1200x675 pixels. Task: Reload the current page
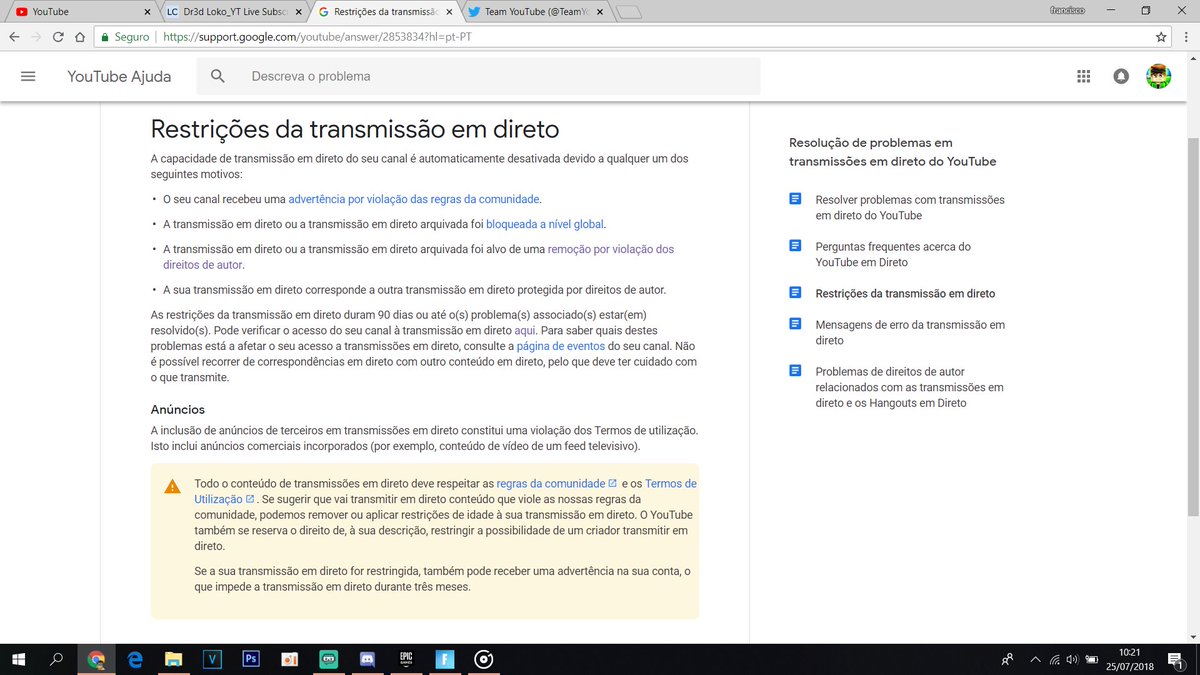click(x=59, y=37)
